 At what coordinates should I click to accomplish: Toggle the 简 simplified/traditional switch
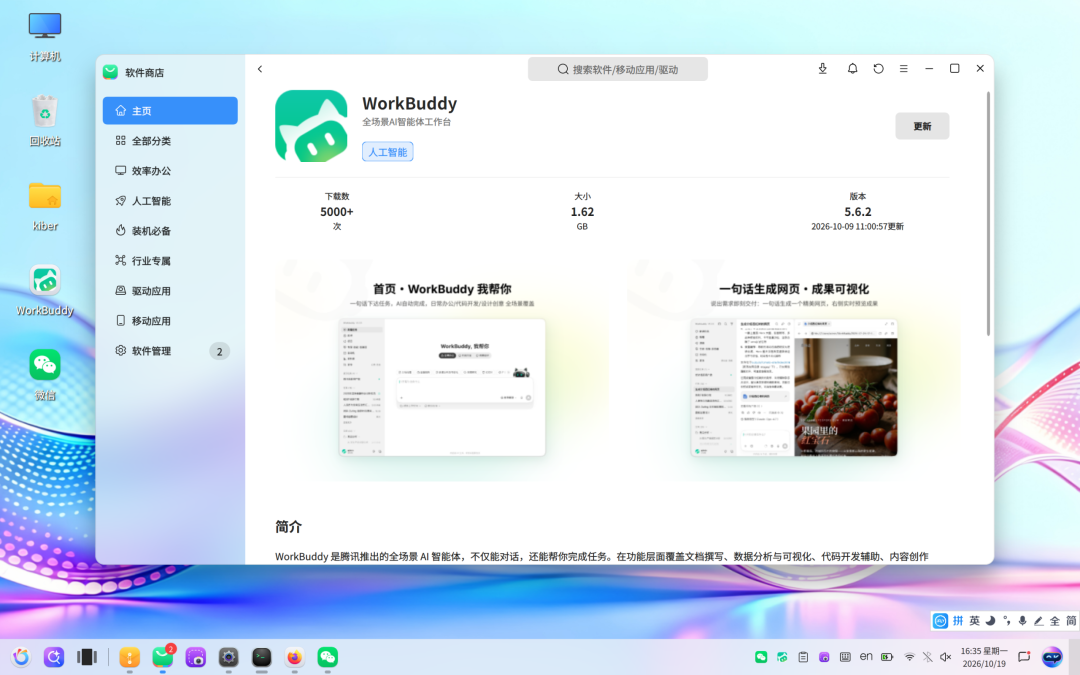tap(1071, 621)
